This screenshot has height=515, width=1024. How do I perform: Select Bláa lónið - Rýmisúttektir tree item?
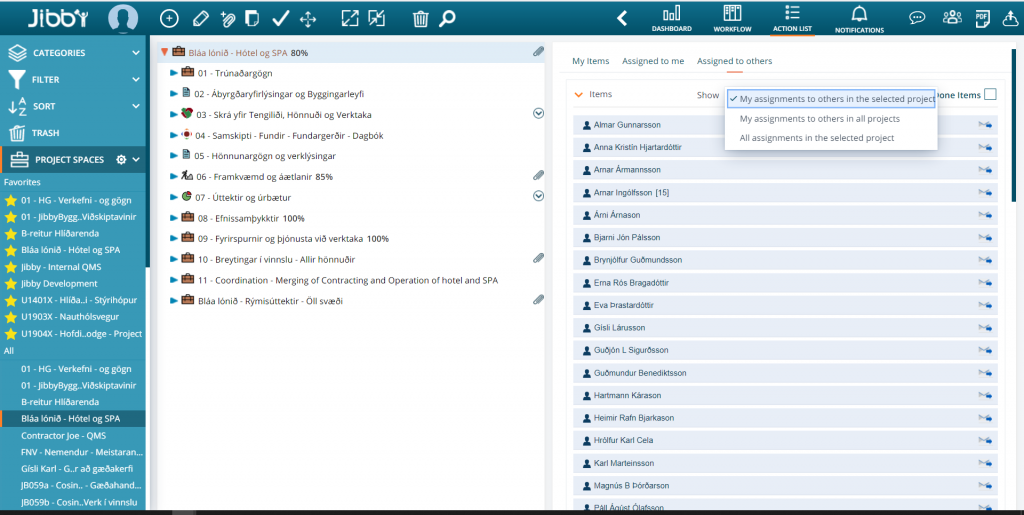coord(270,301)
